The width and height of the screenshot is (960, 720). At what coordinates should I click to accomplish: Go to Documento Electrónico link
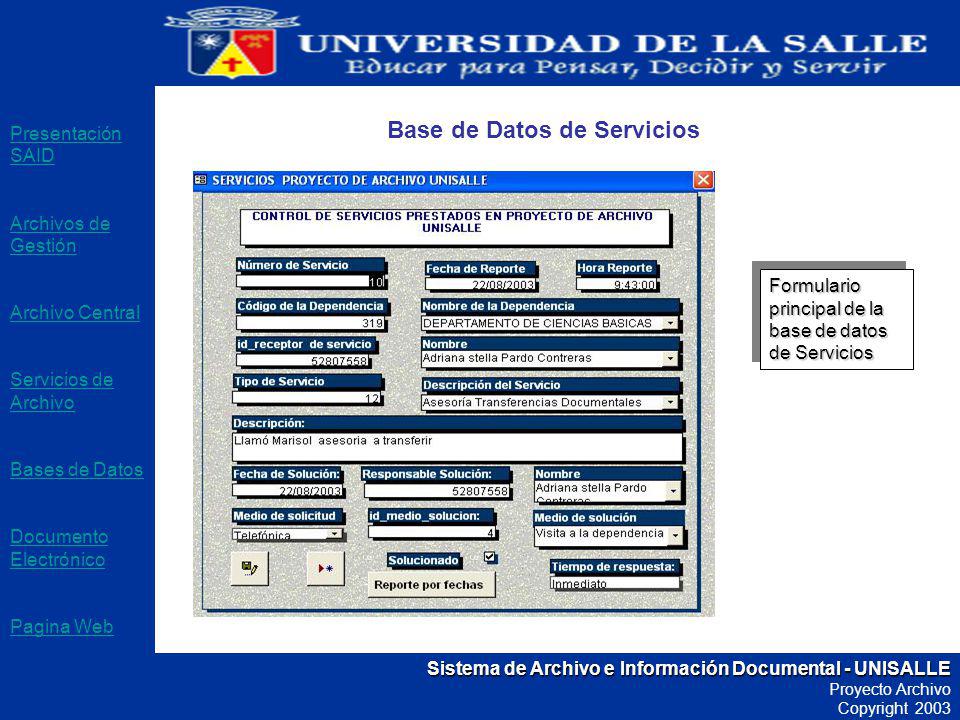(x=59, y=548)
